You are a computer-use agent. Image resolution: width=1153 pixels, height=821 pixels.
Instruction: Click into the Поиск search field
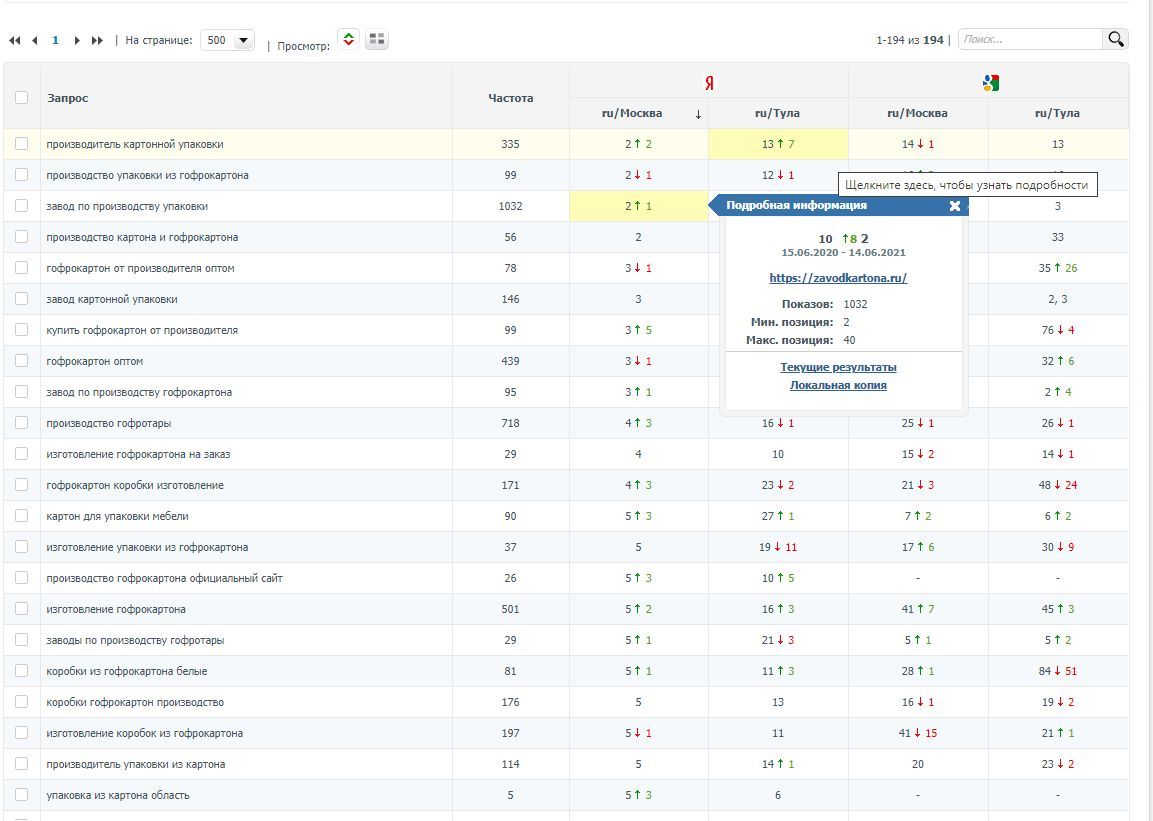pyautogui.click(x=1030, y=40)
